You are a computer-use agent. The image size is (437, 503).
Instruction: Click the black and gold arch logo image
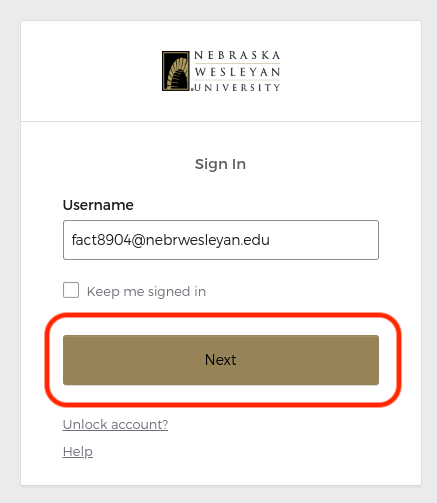176,71
